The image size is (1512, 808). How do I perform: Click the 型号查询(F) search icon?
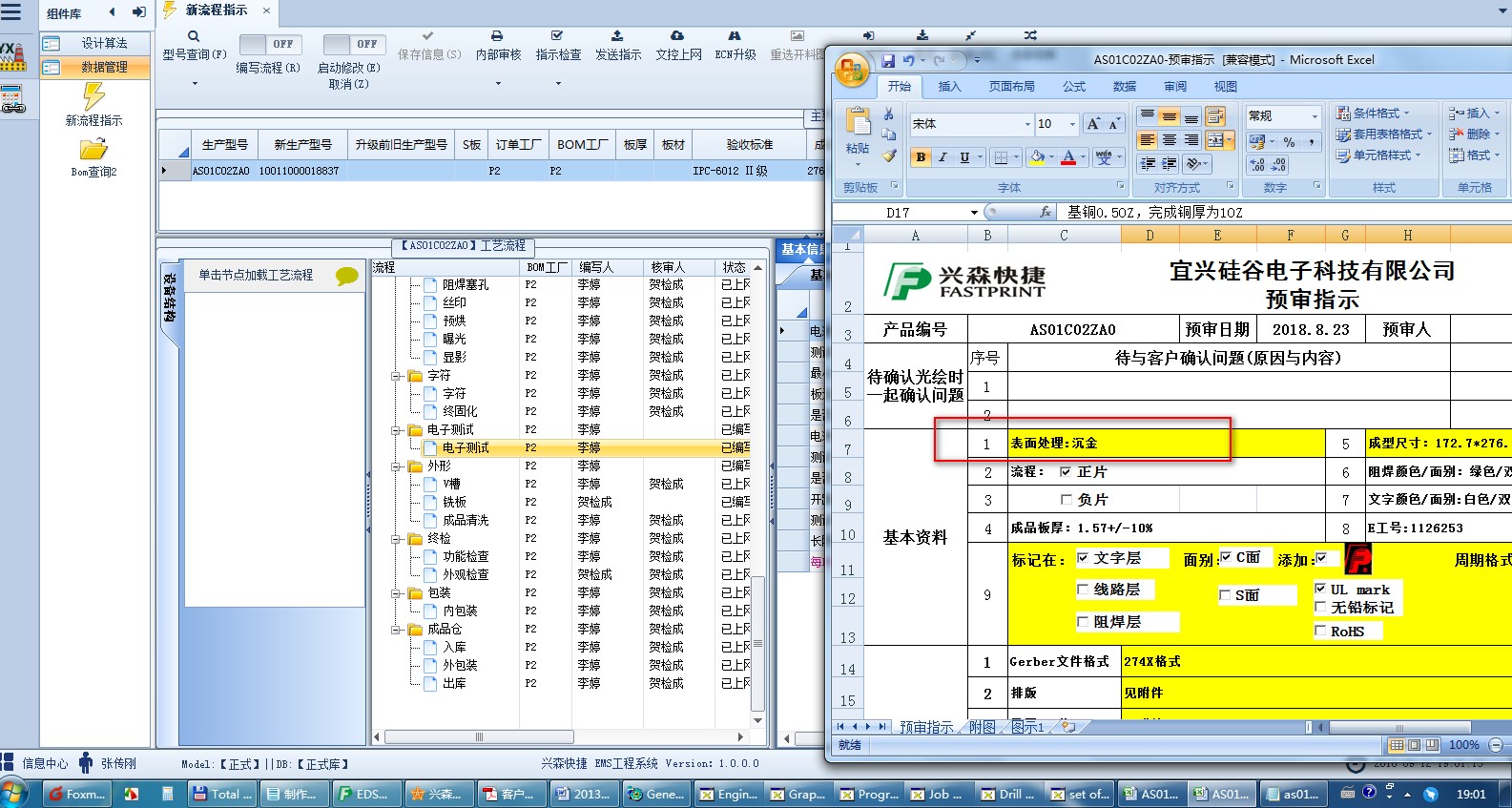coord(194,36)
